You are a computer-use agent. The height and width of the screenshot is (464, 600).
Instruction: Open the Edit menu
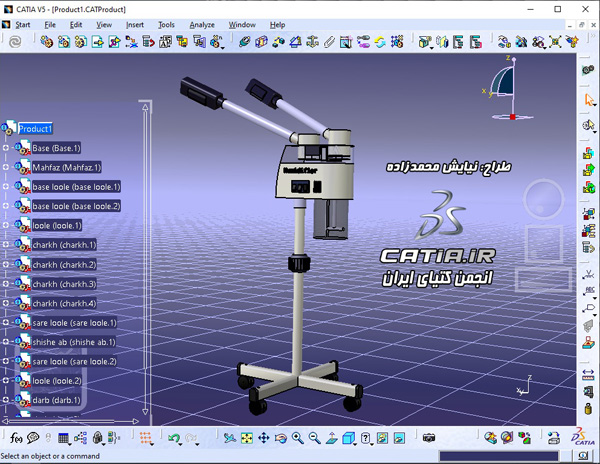point(76,25)
